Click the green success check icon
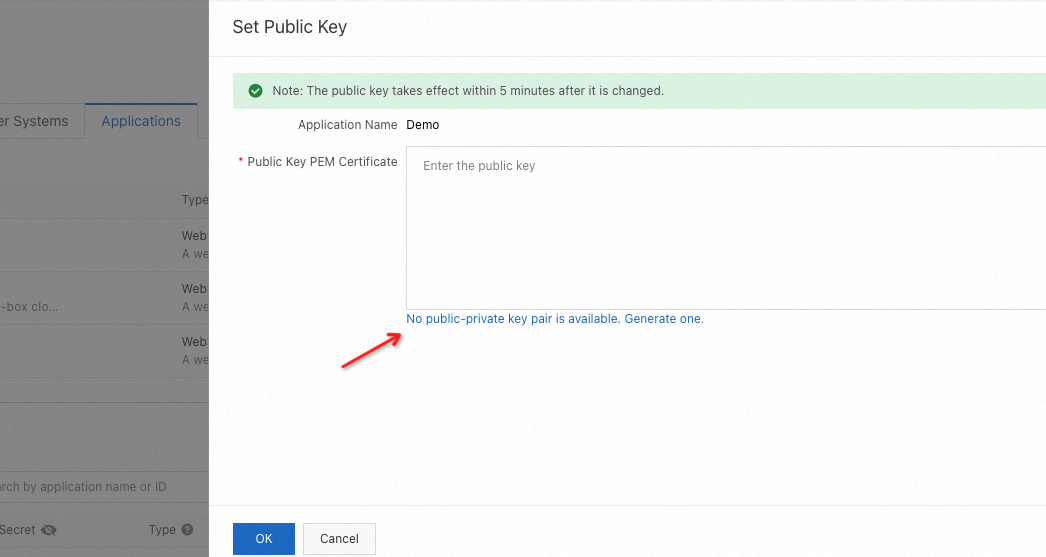This screenshot has height=557, width=1046. coord(255,91)
